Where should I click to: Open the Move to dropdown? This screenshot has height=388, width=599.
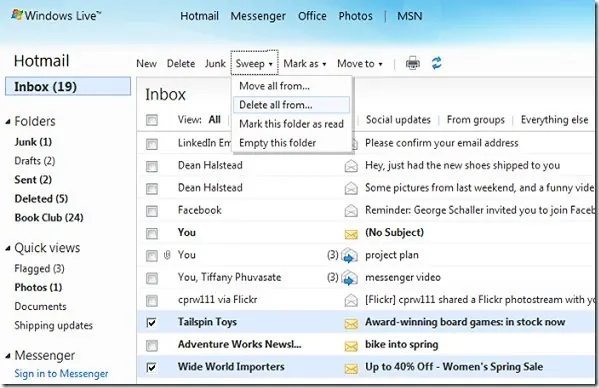(x=359, y=63)
